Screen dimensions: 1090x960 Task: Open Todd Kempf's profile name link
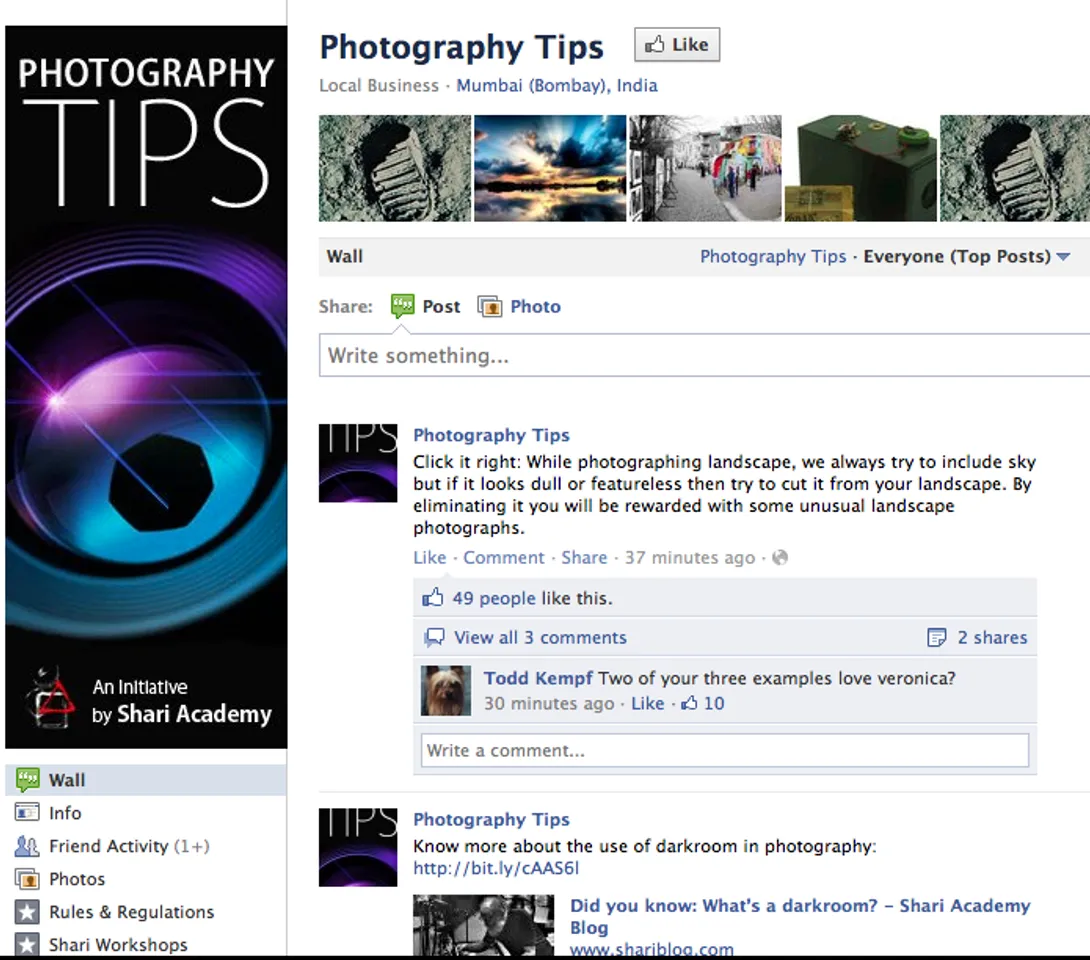539,678
